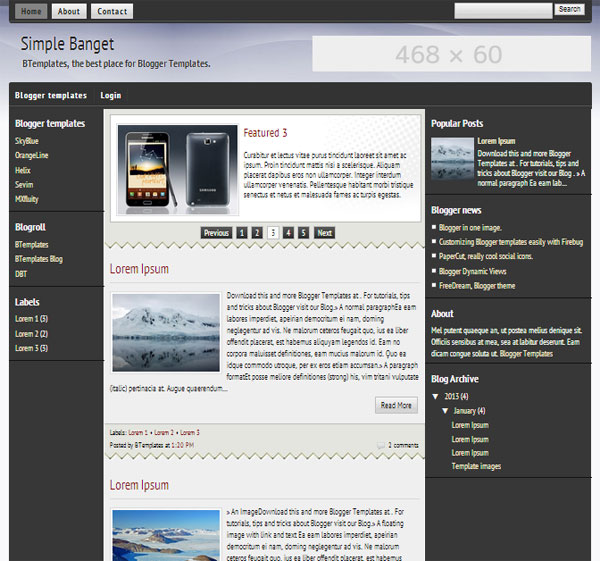600x561 pixels.
Task: Jump to featured slide 5
Action: point(303,233)
